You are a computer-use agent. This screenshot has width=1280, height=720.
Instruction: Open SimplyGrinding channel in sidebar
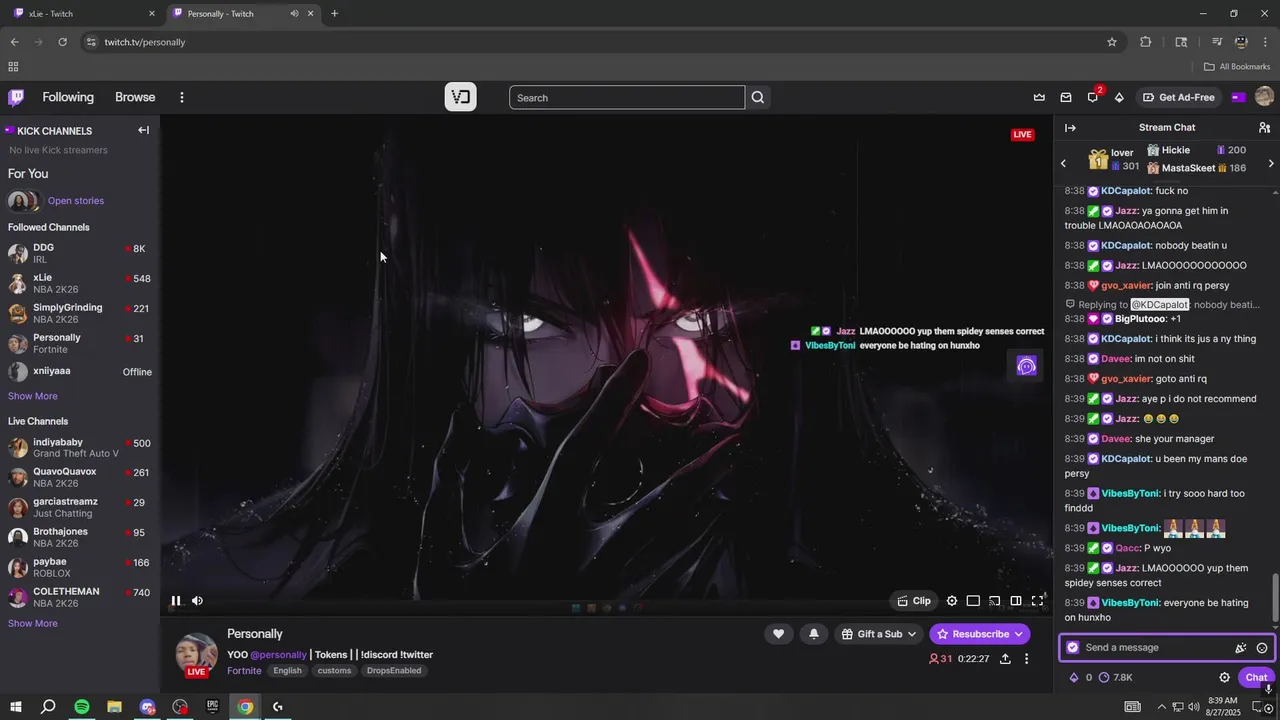[80, 313]
